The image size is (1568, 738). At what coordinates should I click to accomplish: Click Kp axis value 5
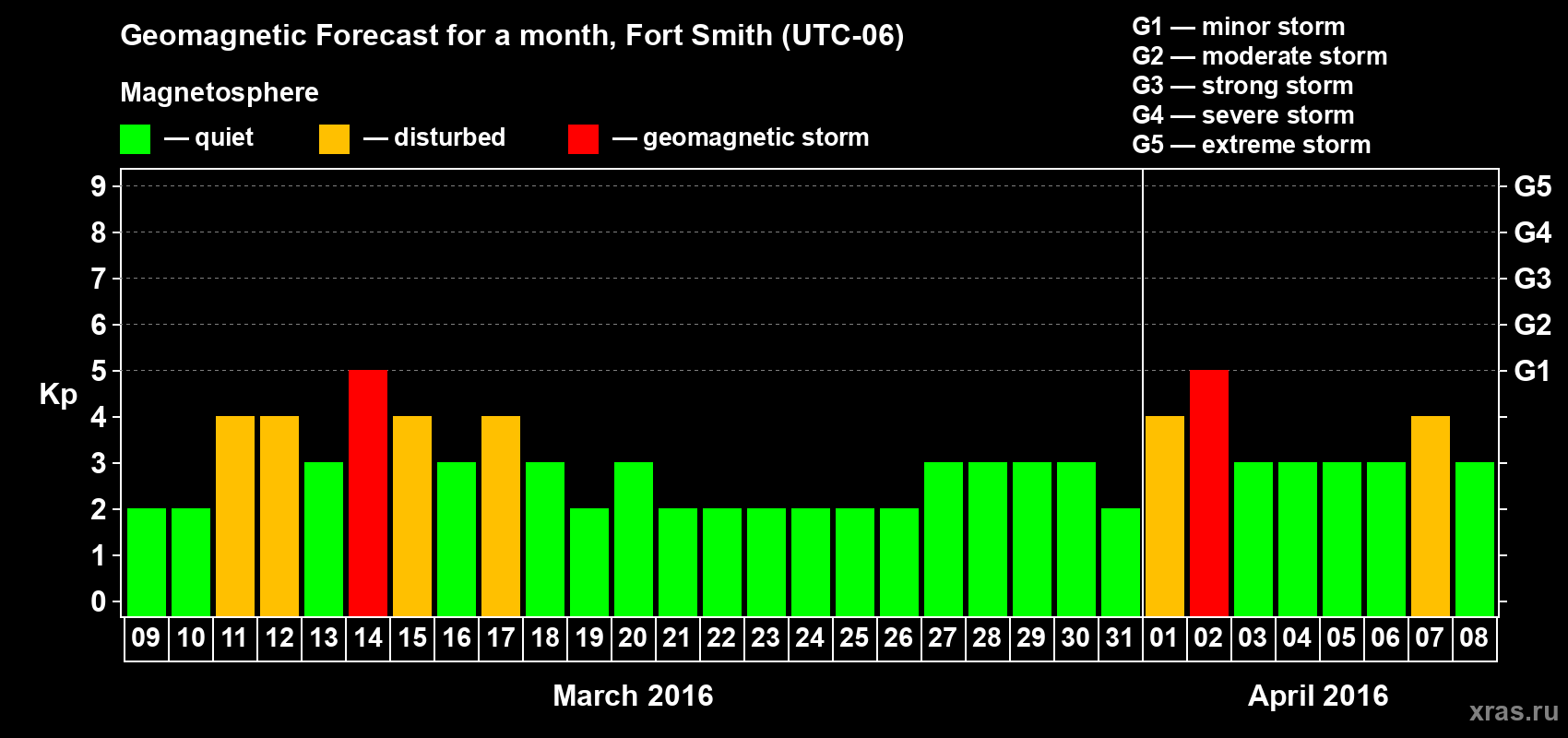(x=99, y=371)
